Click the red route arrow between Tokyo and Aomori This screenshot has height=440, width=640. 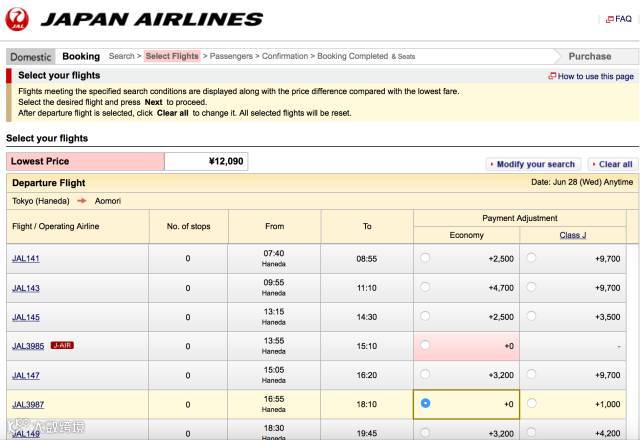click(x=82, y=201)
